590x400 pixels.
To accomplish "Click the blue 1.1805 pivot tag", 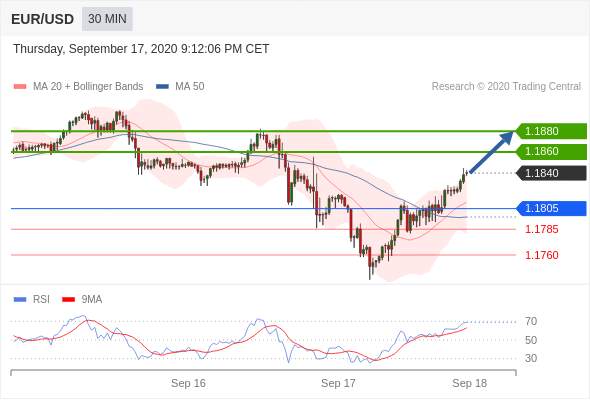I will (551, 208).
